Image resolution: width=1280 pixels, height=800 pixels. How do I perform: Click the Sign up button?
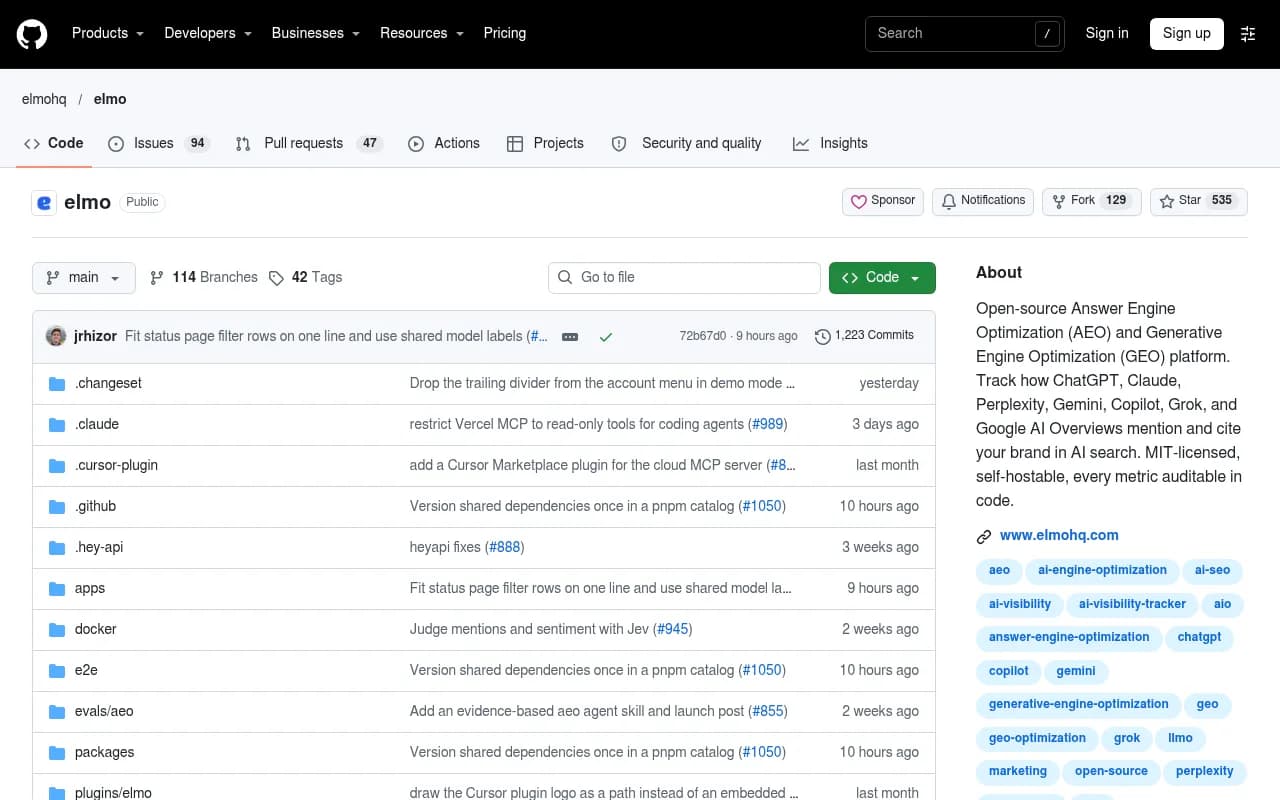coord(1187,33)
